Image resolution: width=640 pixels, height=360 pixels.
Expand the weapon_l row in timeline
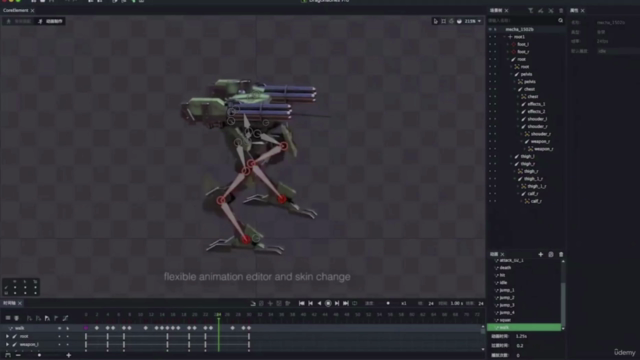click(7, 344)
